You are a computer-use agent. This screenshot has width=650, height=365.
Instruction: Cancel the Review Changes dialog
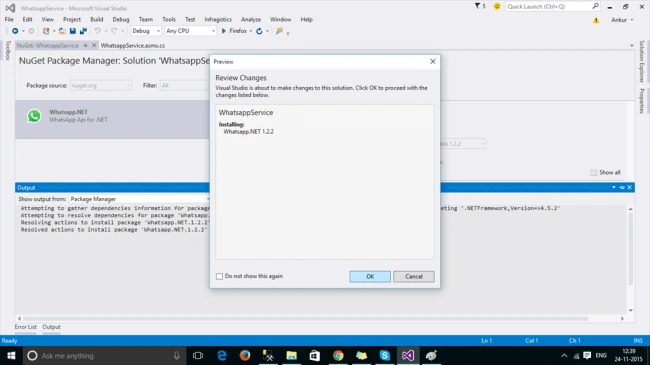pyautogui.click(x=414, y=277)
